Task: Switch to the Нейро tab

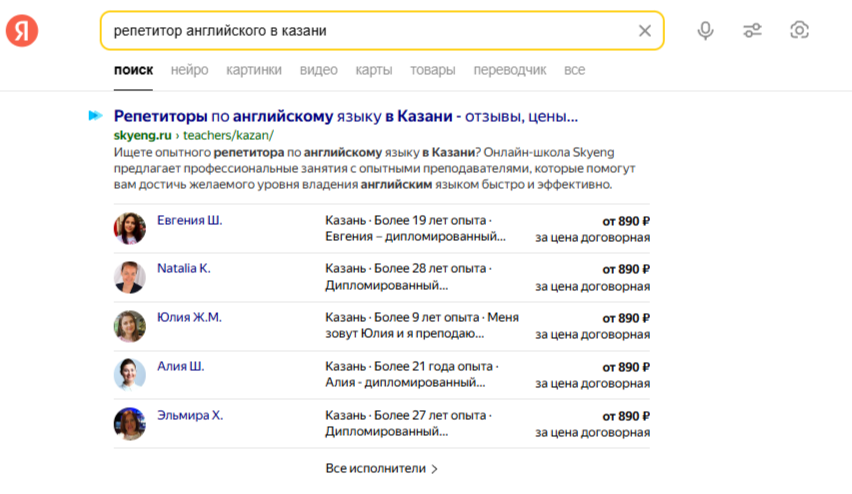Action: (189, 70)
